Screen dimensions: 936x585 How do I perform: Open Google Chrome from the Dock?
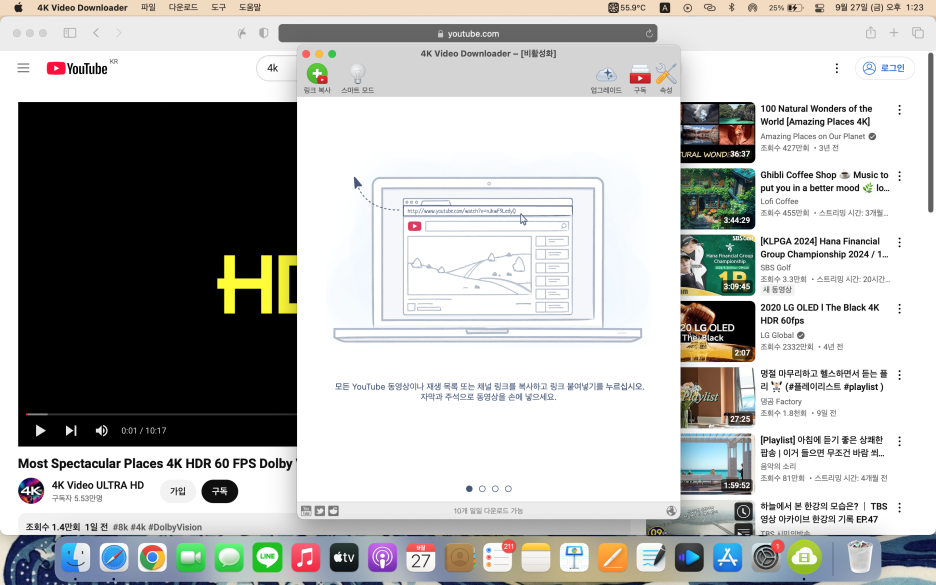click(152, 558)
